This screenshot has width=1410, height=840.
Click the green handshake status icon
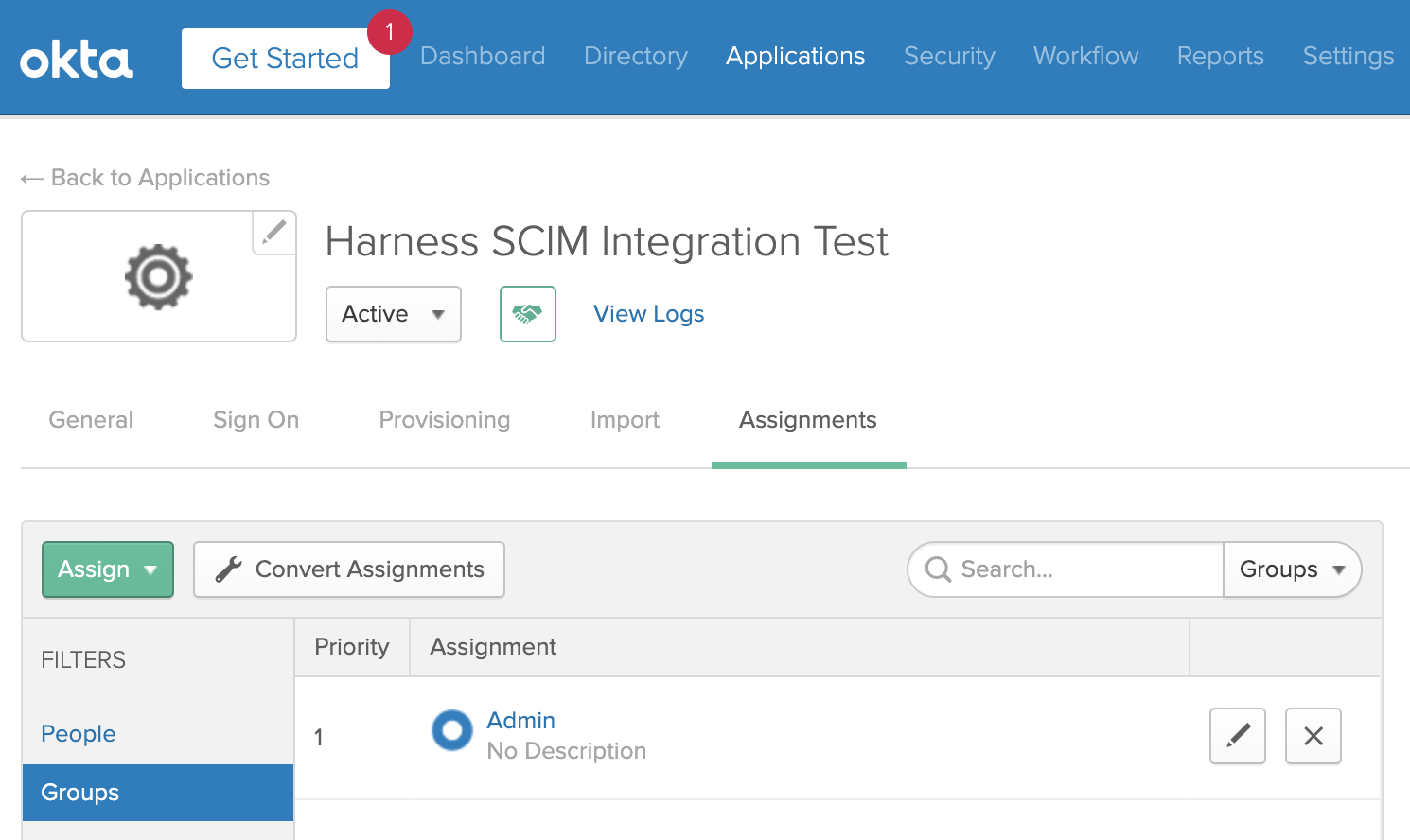(x=528, y=314)
